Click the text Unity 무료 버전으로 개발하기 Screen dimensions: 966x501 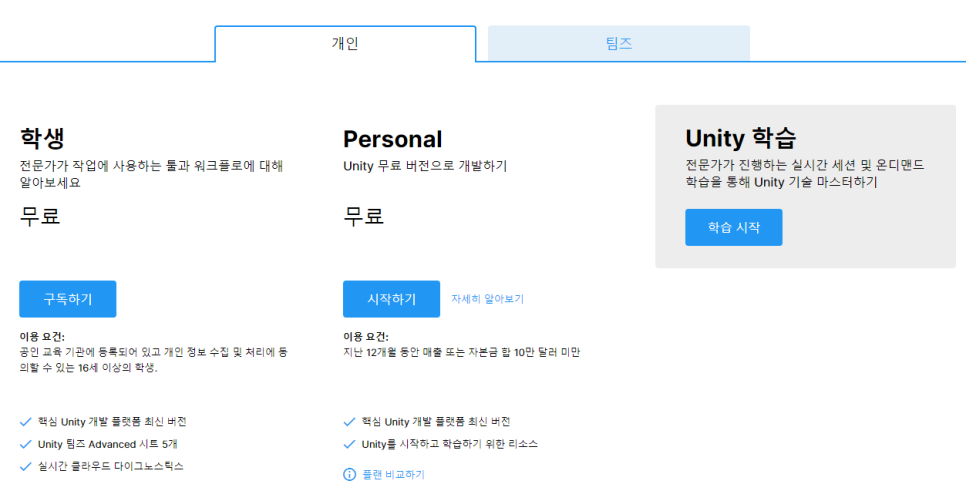[x=425, y=166]
